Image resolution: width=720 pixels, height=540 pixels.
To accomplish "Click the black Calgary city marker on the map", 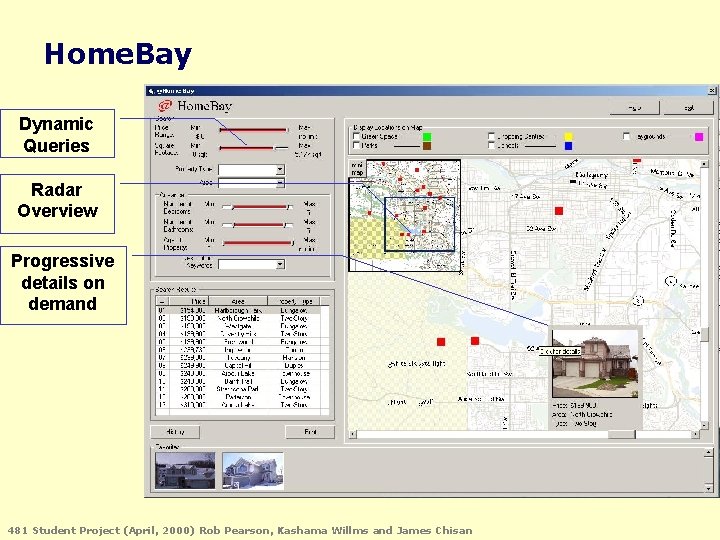I will tap(573, 182).
